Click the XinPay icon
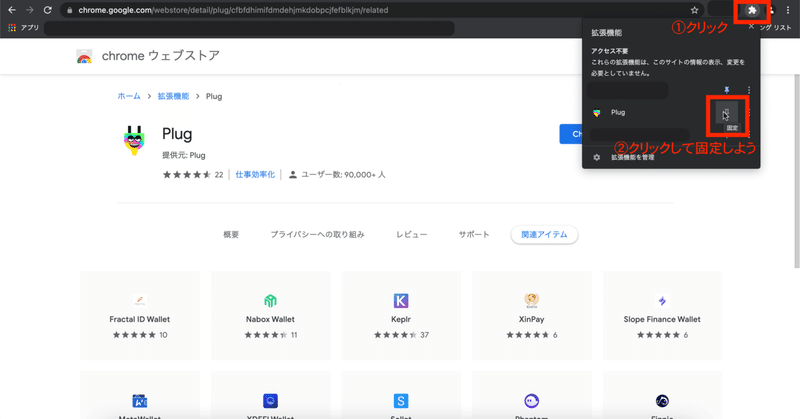This screenshot has width=800, height=419. [x=532, y=300]
